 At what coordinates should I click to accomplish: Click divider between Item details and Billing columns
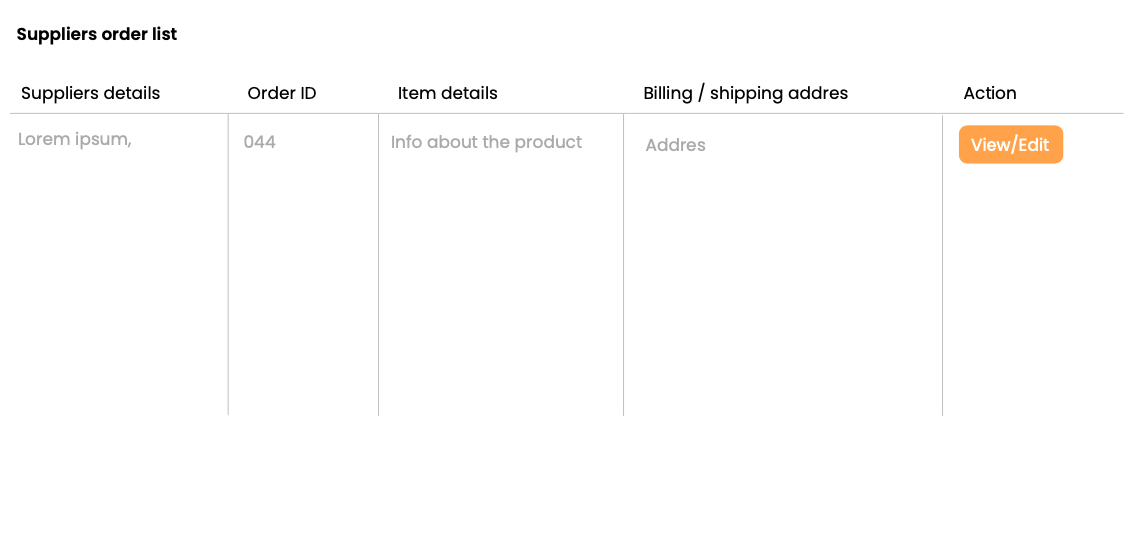click(624, 265)
